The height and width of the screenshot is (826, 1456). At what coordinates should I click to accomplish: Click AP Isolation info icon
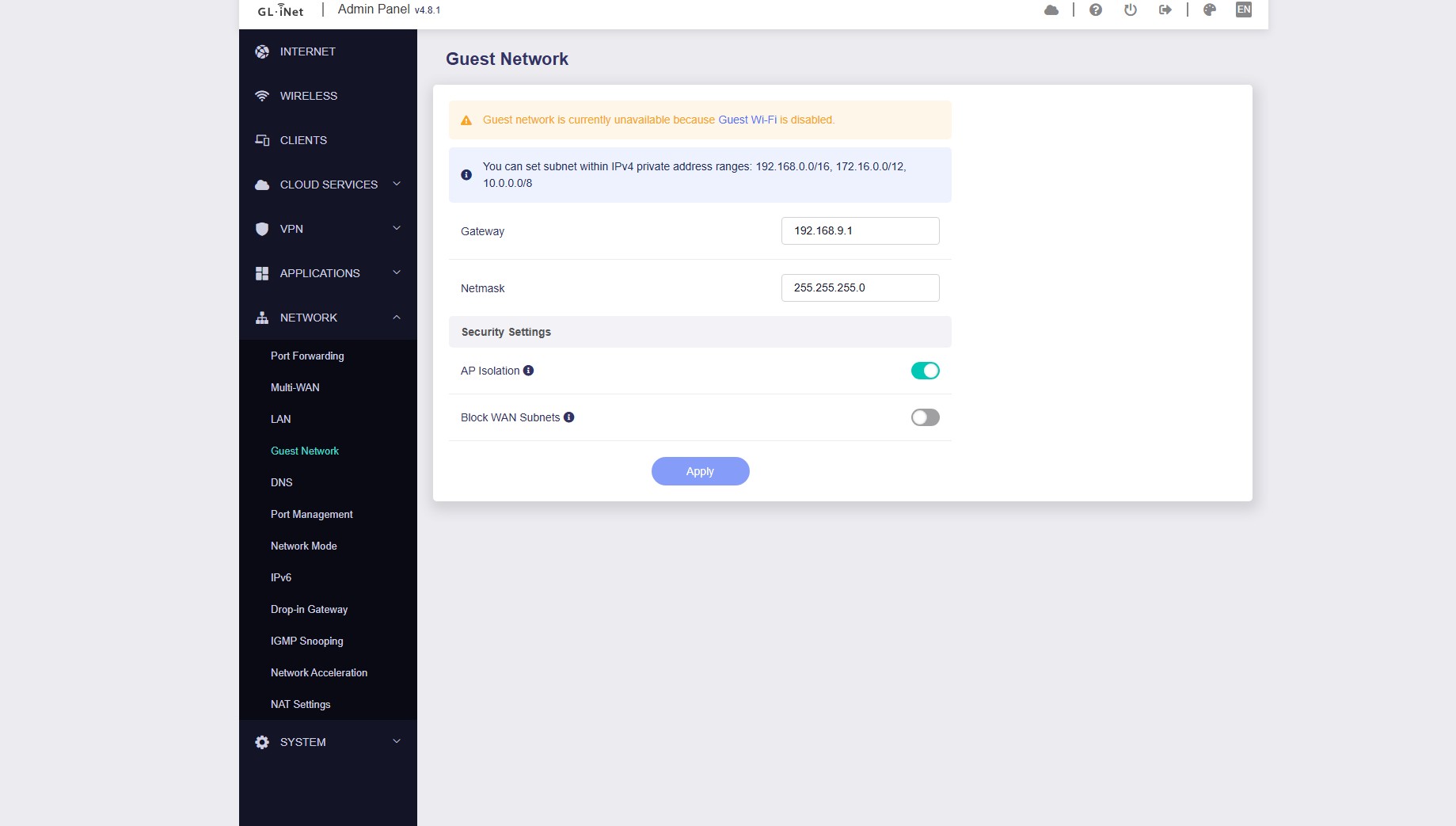pyautogui.click(x=529, y=371)
